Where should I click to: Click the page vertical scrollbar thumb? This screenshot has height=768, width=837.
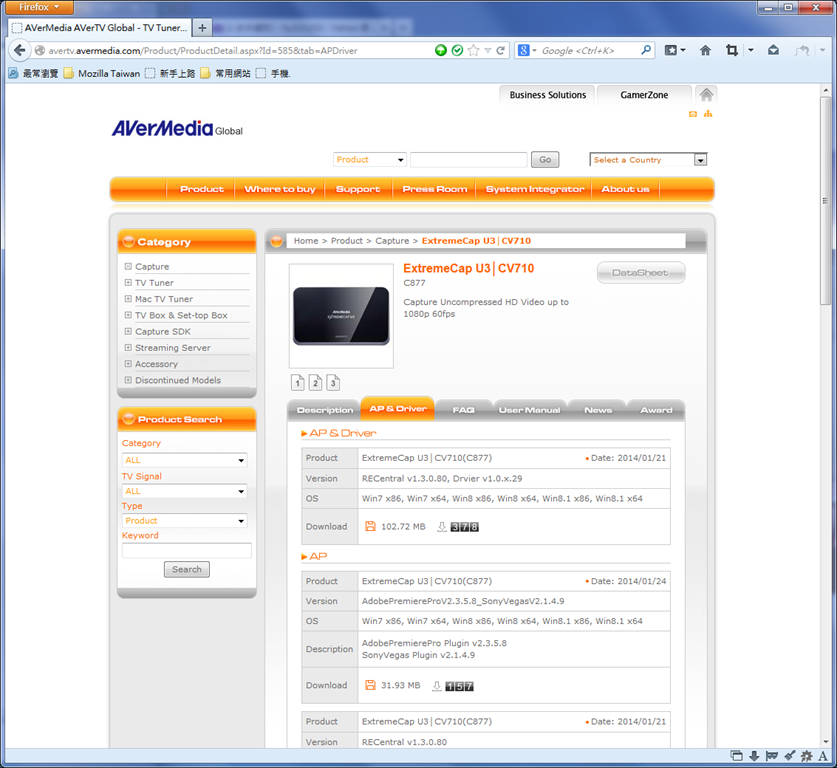(x=825, y=200)
